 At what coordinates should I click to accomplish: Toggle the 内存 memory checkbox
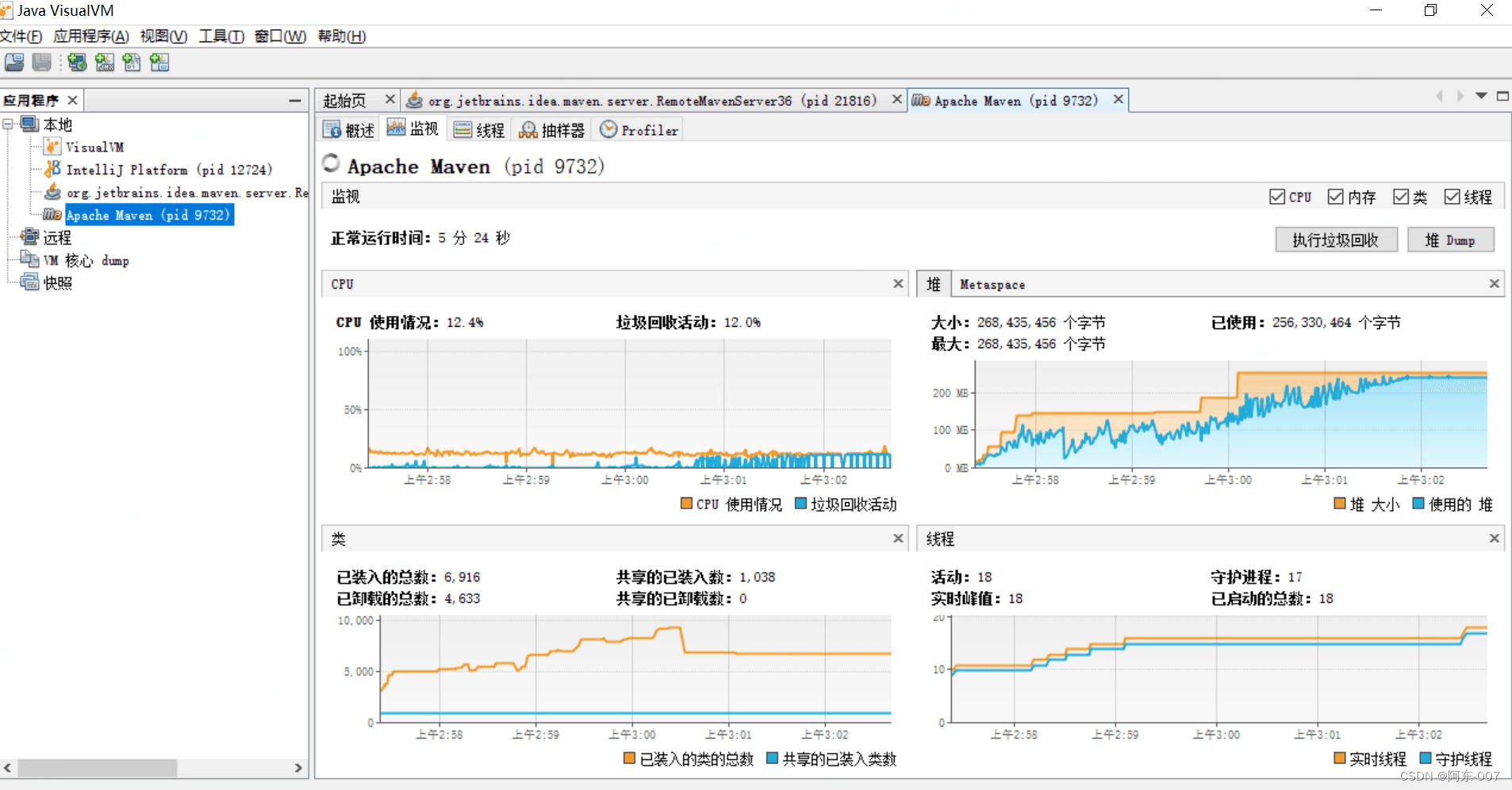(x=1336, y=197)
